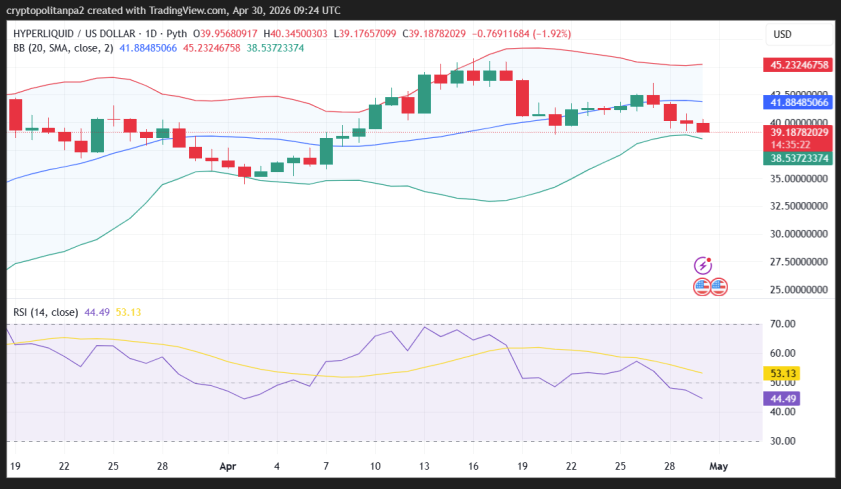
Task: Click the open value O39.95680917
Action: pyautogui.click(x=225, y=34)
